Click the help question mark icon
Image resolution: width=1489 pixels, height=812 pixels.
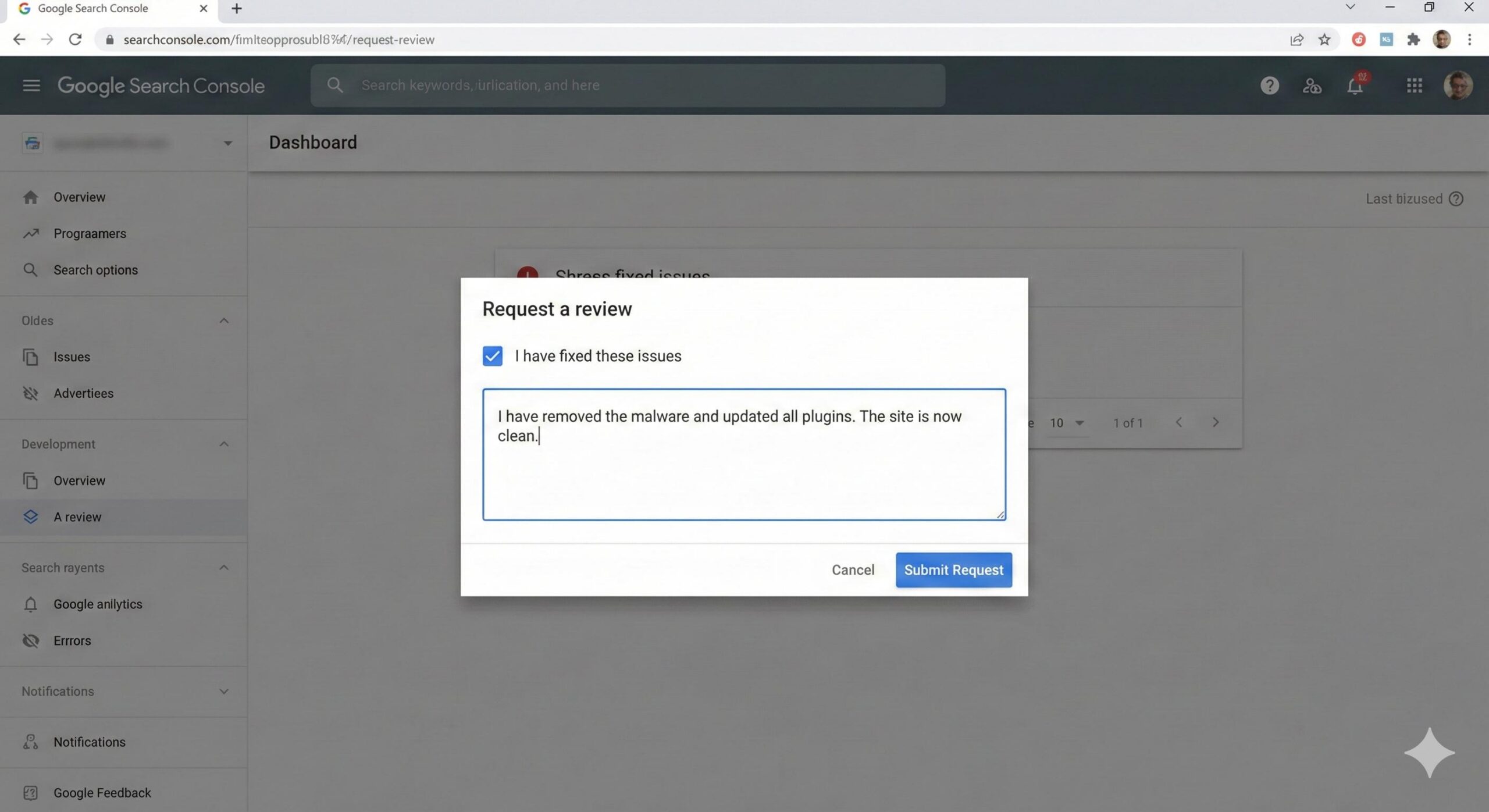pyautogui.click(x=1269, y=86)
